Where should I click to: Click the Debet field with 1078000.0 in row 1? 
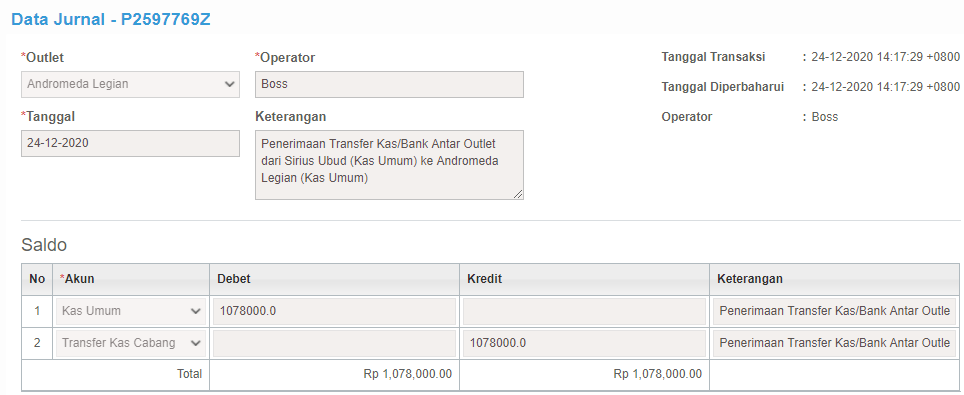pos(334,311)
